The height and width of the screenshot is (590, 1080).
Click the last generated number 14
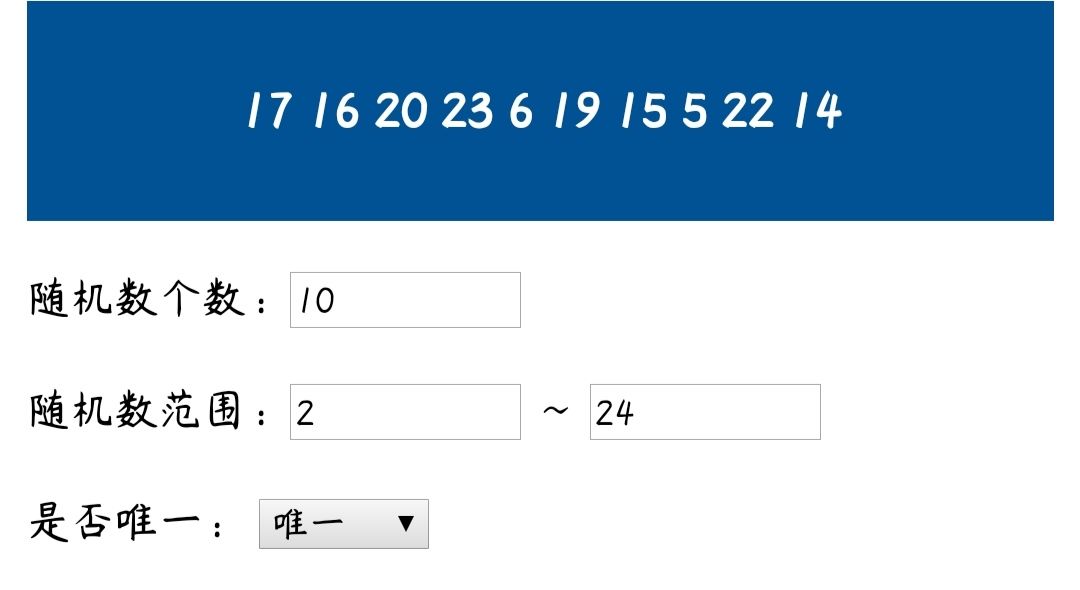[818, 110]
